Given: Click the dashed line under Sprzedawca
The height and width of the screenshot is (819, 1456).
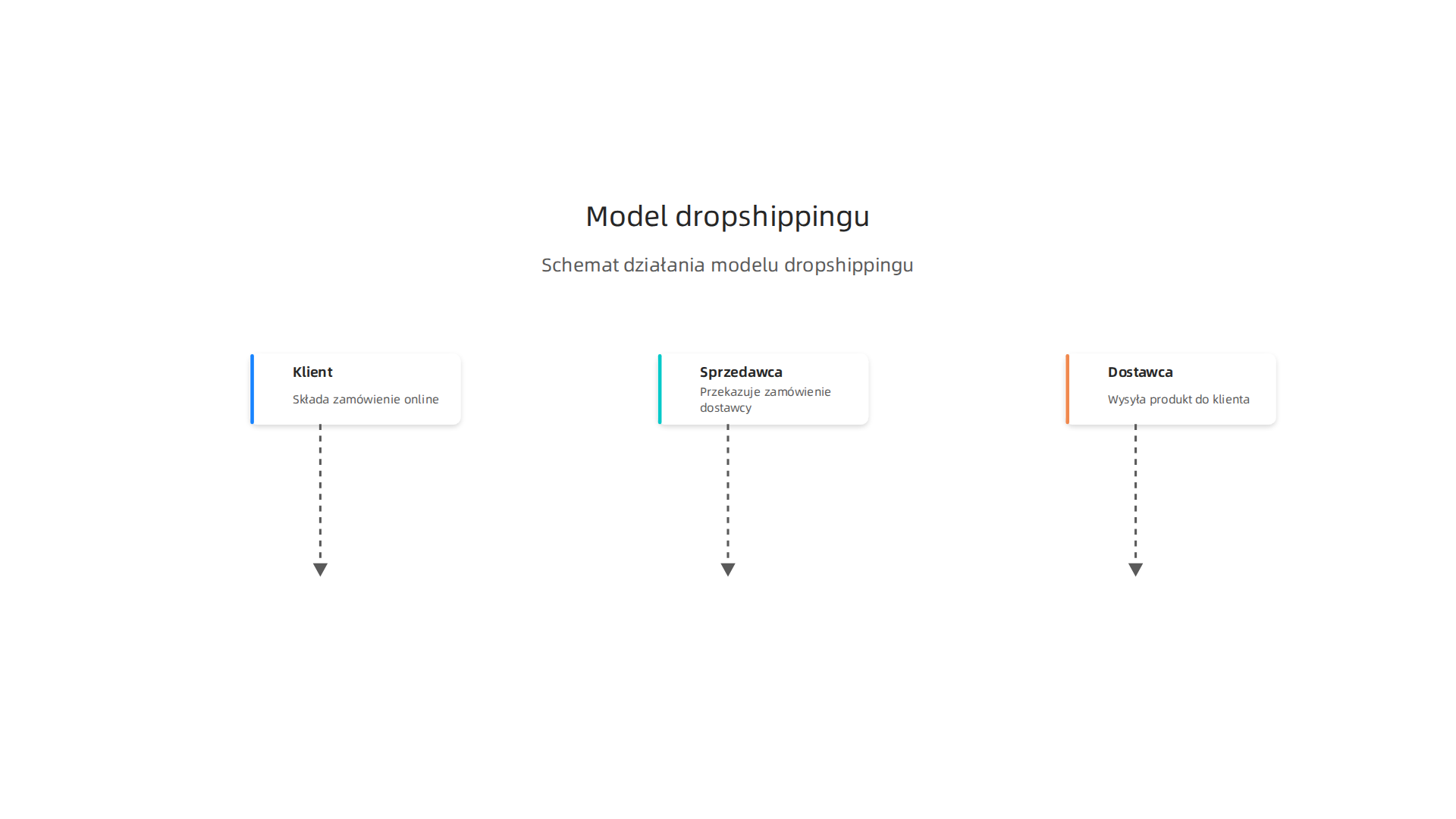Looking at the screenshot, I should click(x=728, y=494).
